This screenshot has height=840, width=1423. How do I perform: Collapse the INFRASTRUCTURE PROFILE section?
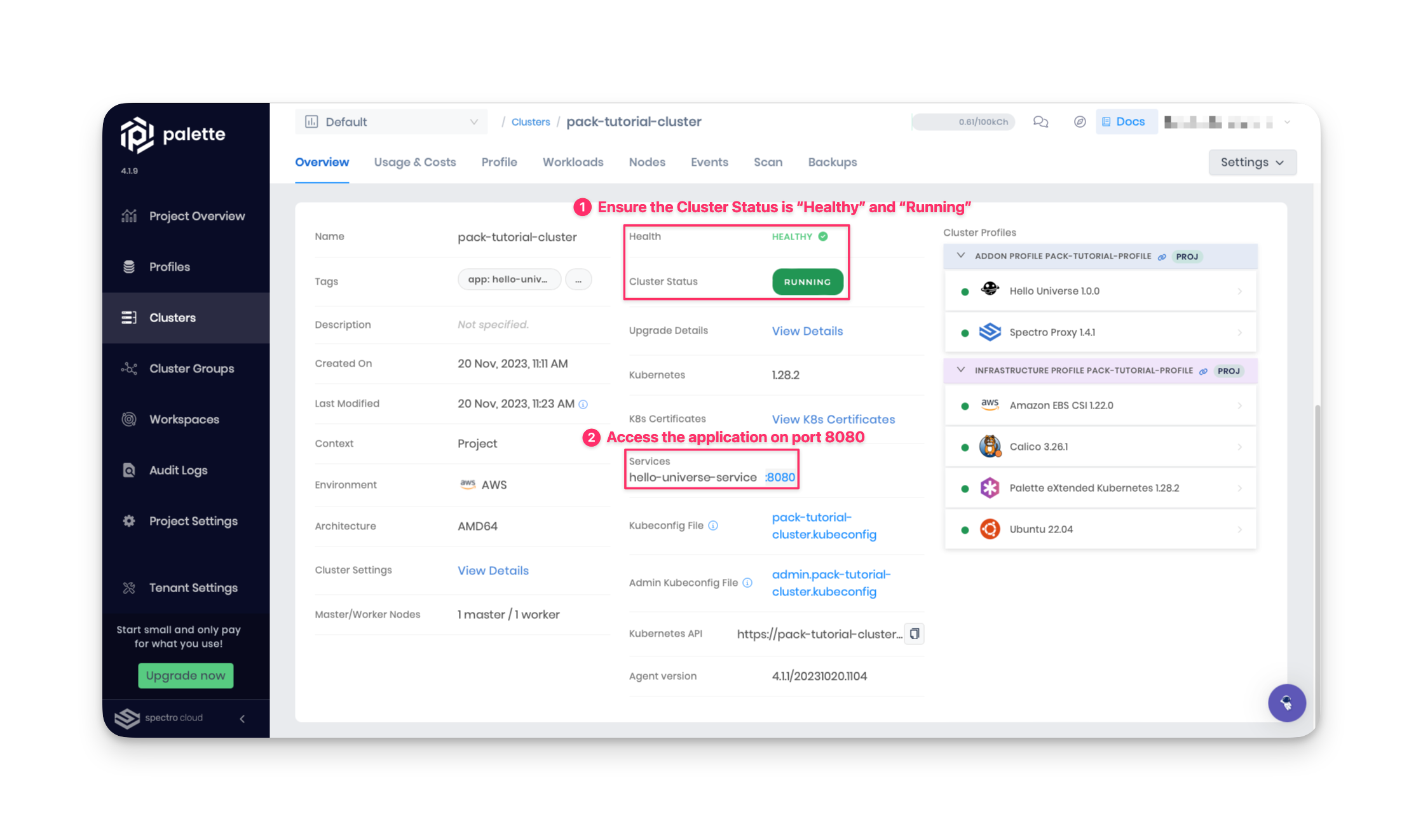pos(960,370)
